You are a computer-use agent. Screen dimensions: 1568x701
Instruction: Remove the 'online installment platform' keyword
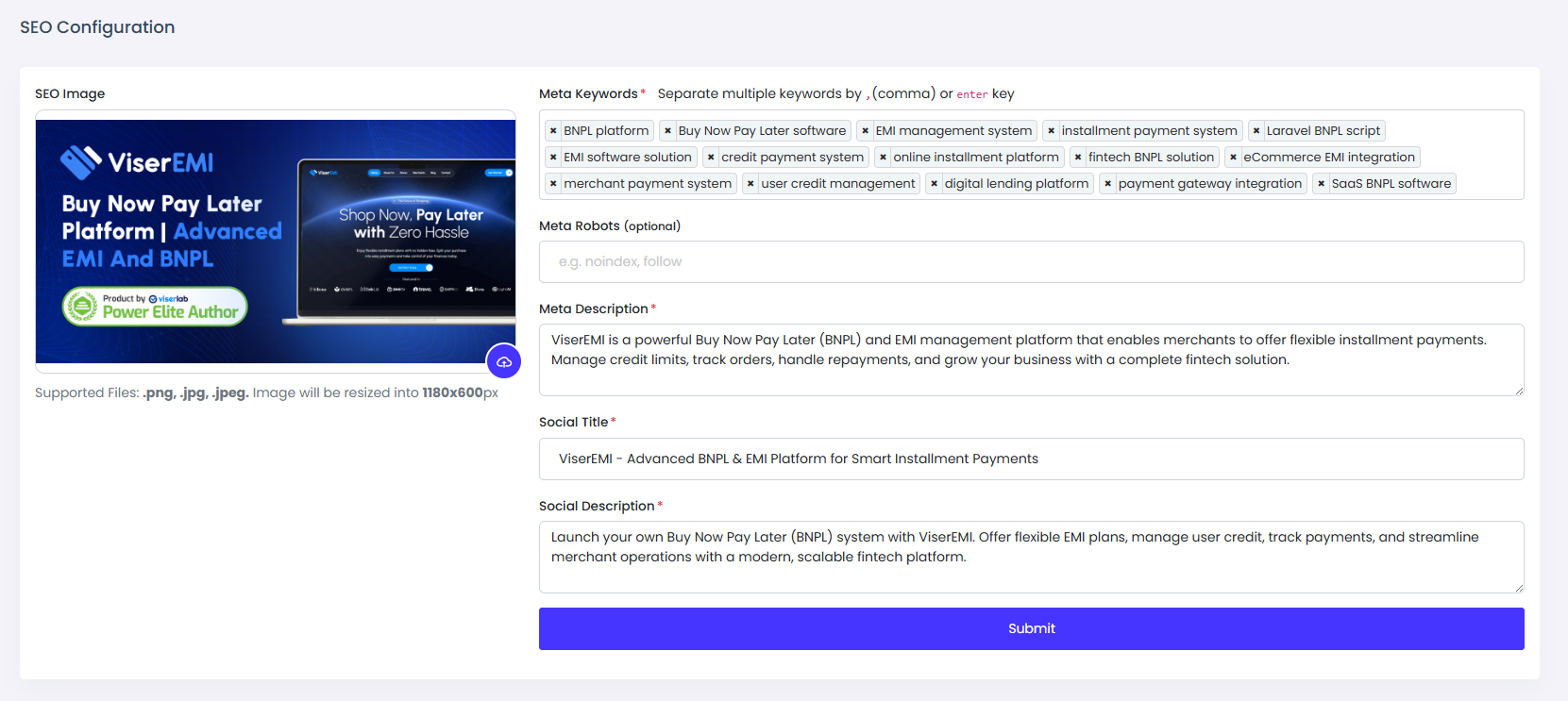(x=883, y=158)
